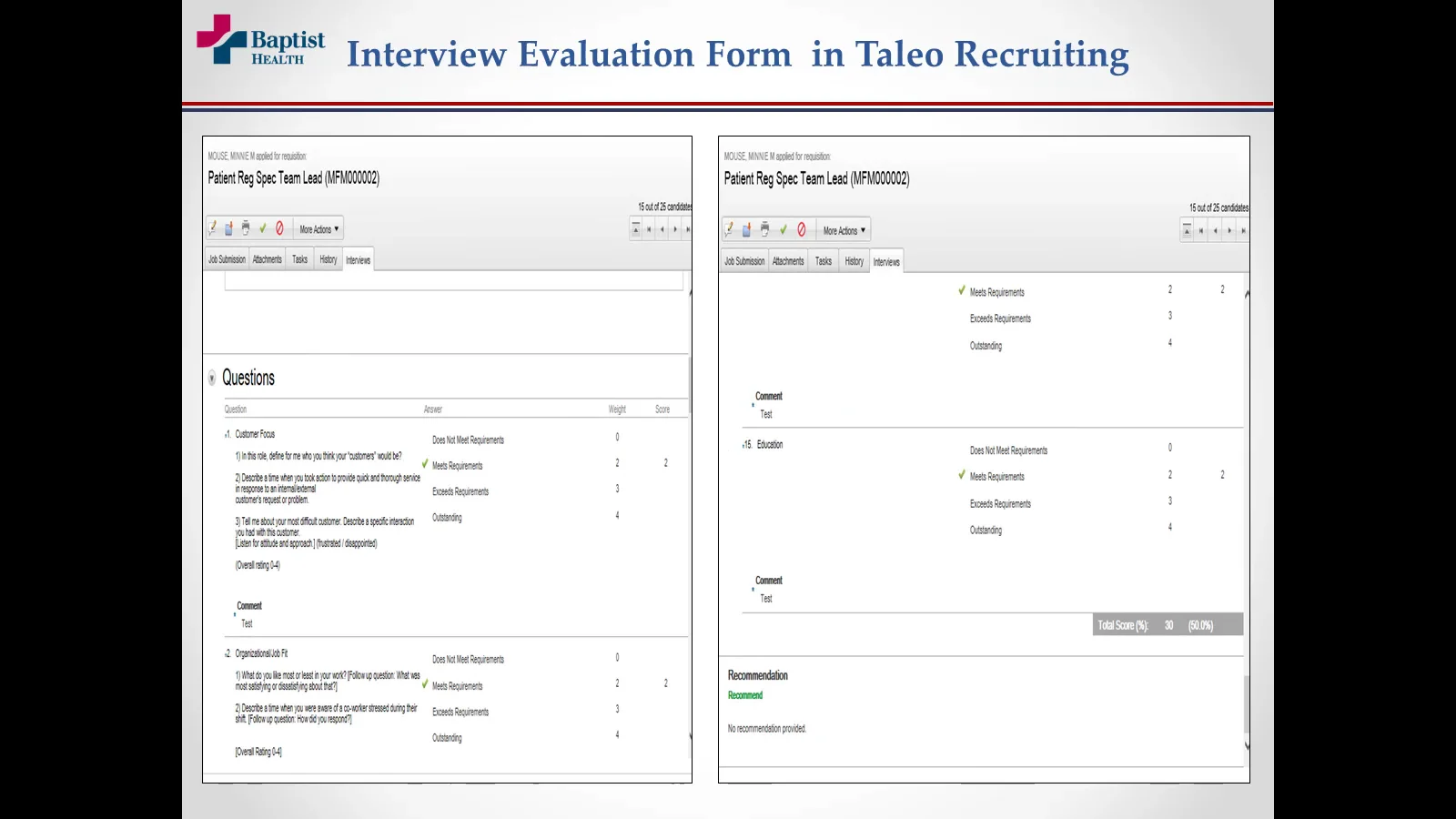
Task: Jump to the last candidate navigation arrow
Action: [x=689, y=229]
